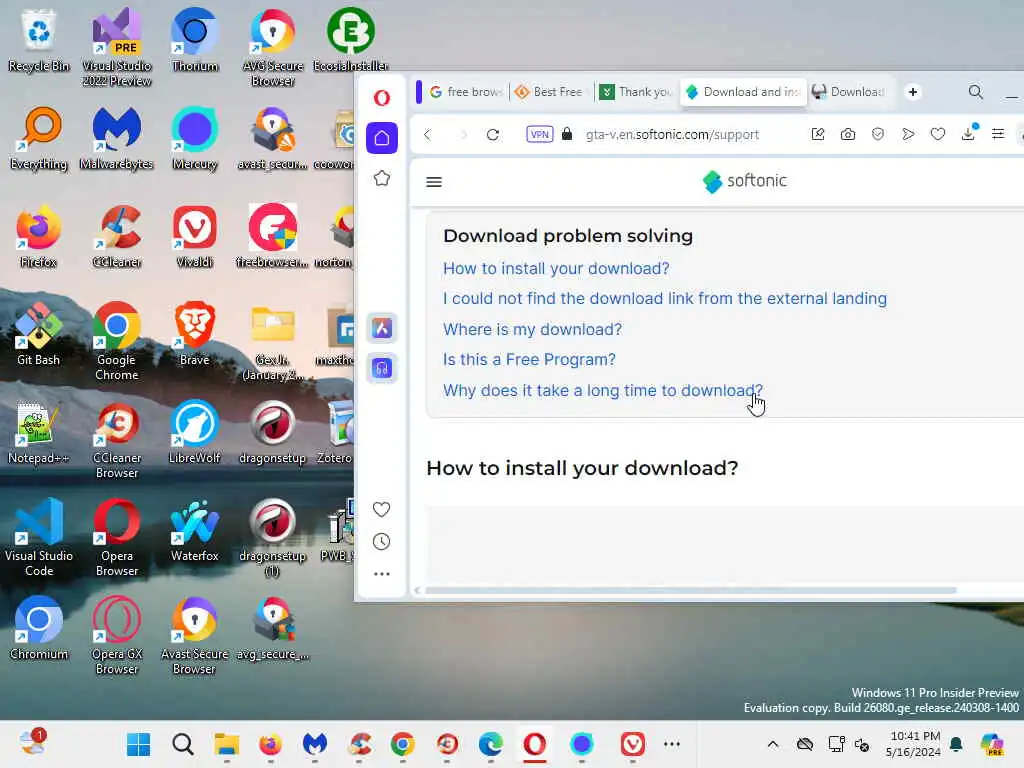Open the Opera logo menu

point(382,98)
